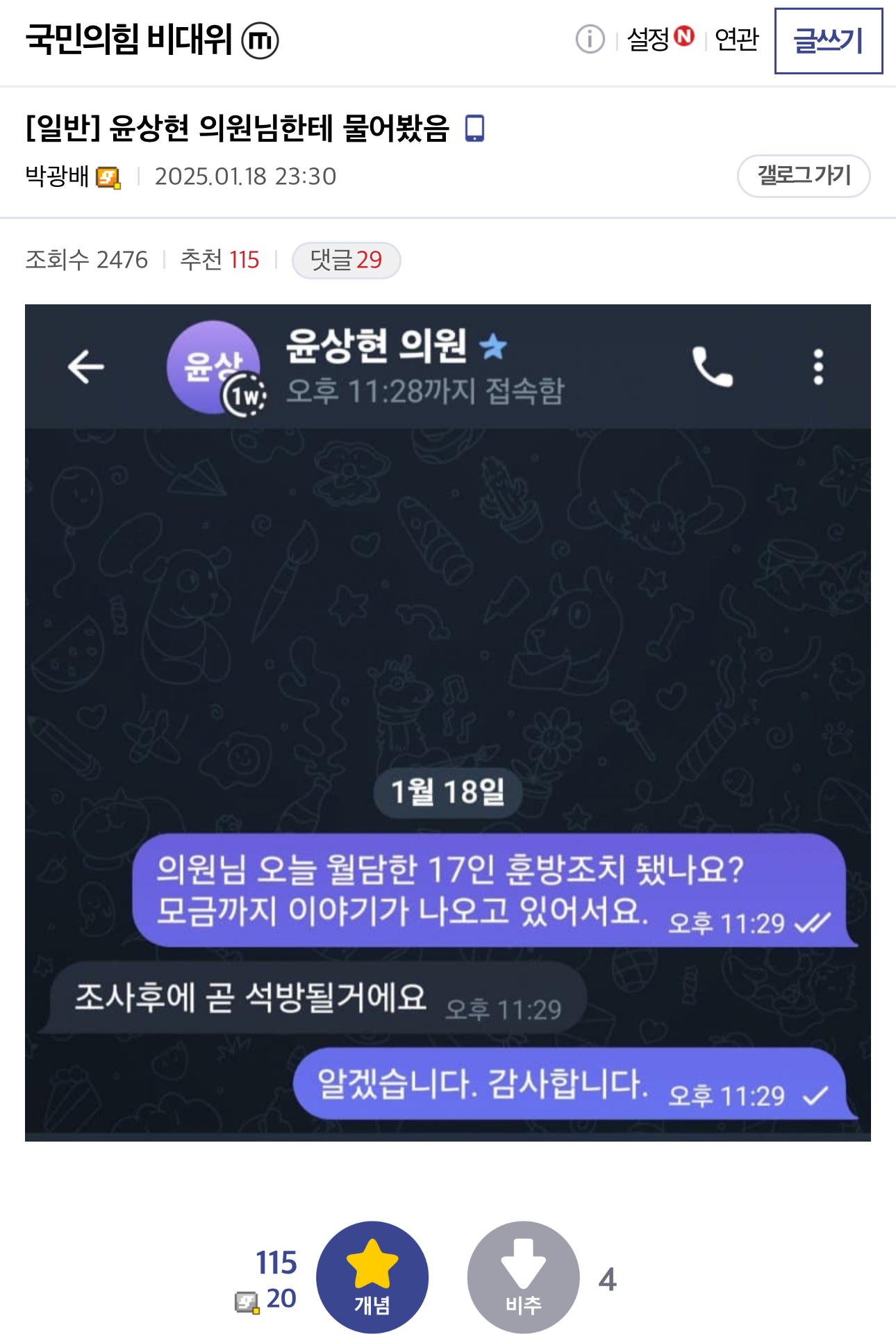The height and width of the screenshot is (1341, 896).
Task: Click the author name 박광배
Action: [x=57, y=176]
